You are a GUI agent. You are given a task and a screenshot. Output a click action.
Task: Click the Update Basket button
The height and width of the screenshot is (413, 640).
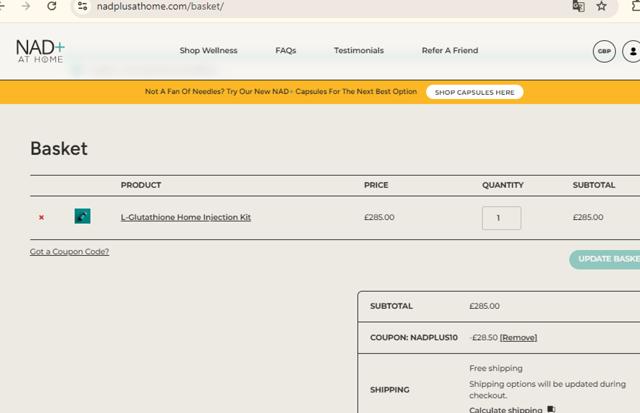click(605, 259)
